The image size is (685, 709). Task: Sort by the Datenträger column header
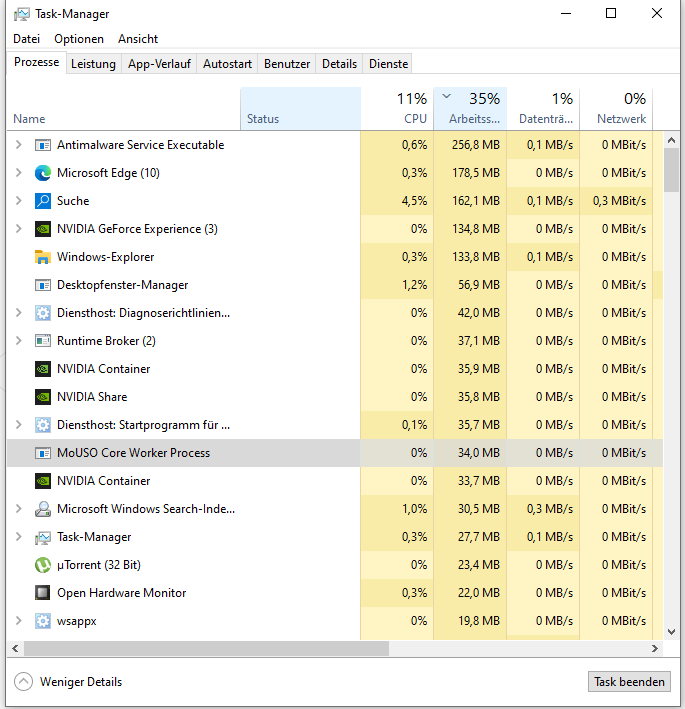[543, 109]
